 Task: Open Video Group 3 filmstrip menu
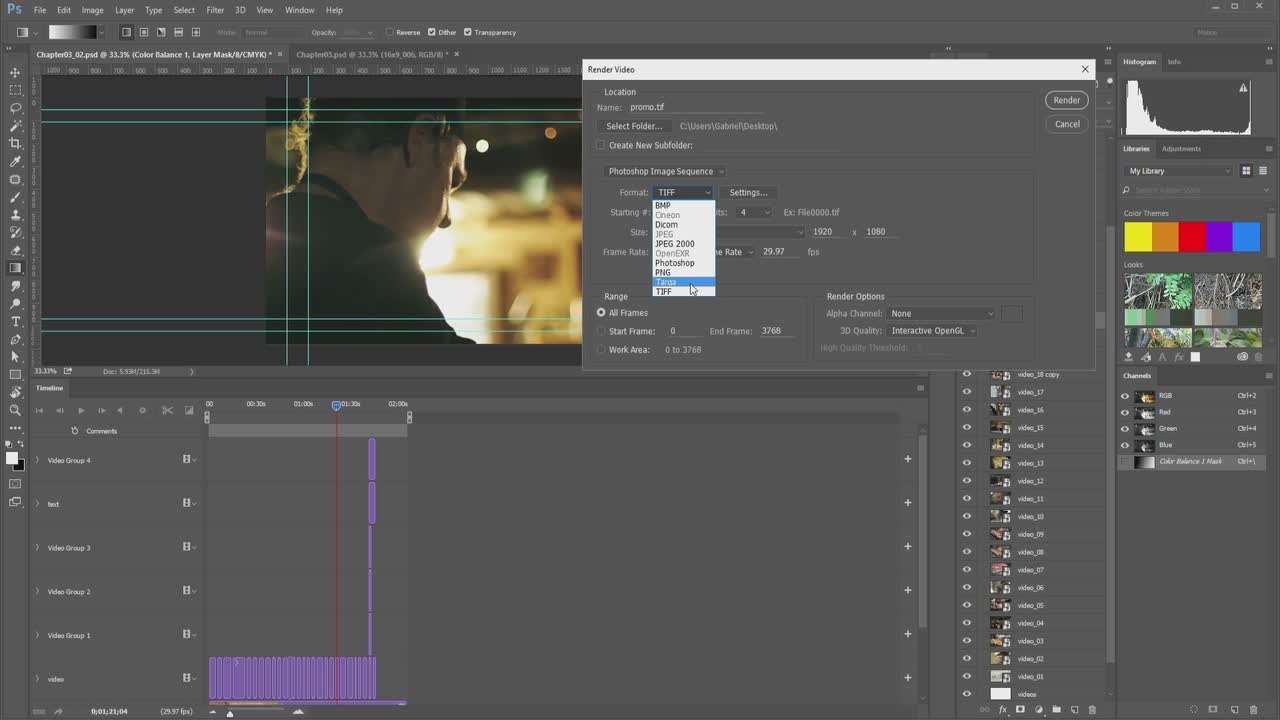[x=189, y=547]
